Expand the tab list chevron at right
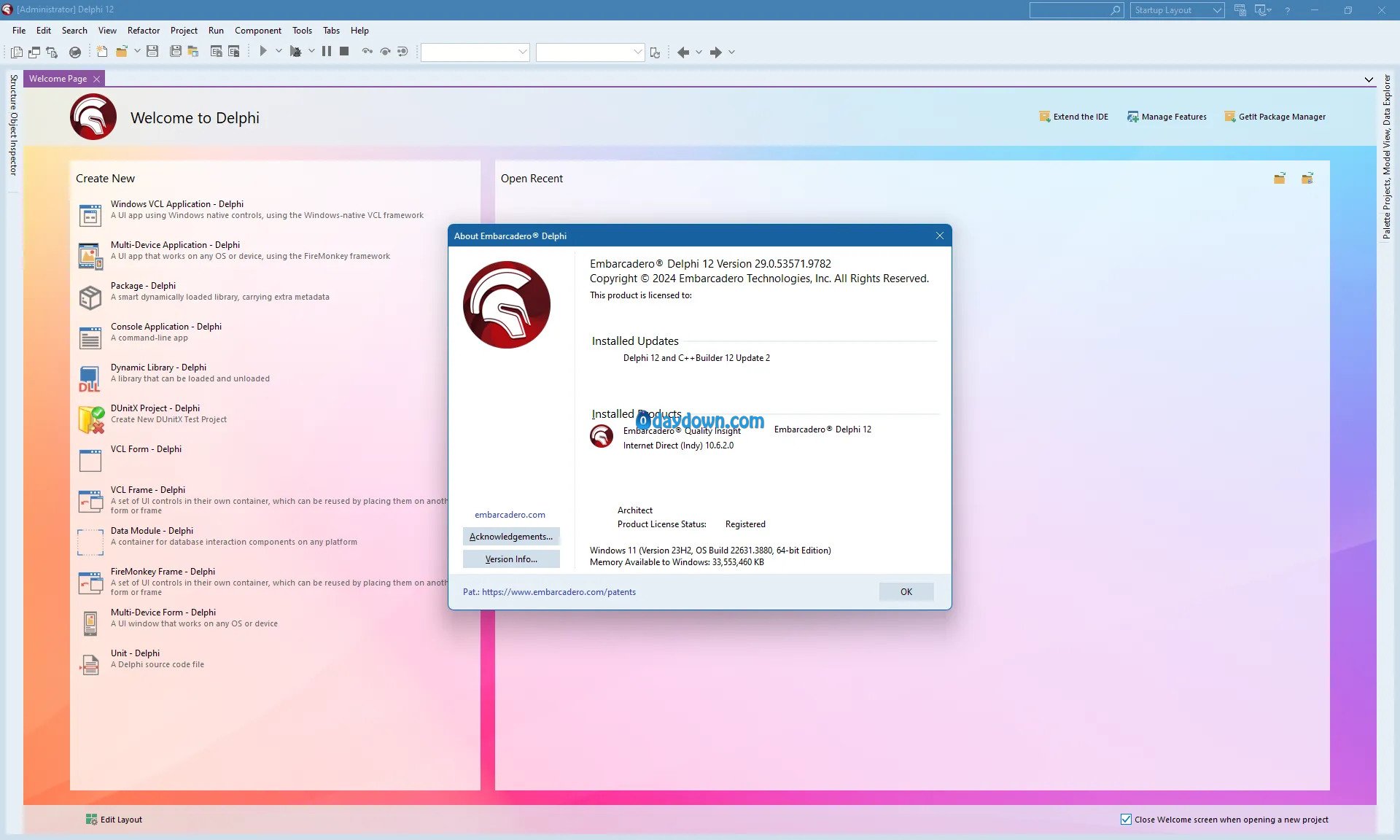1400x840 pixels. coord(1369,79)
